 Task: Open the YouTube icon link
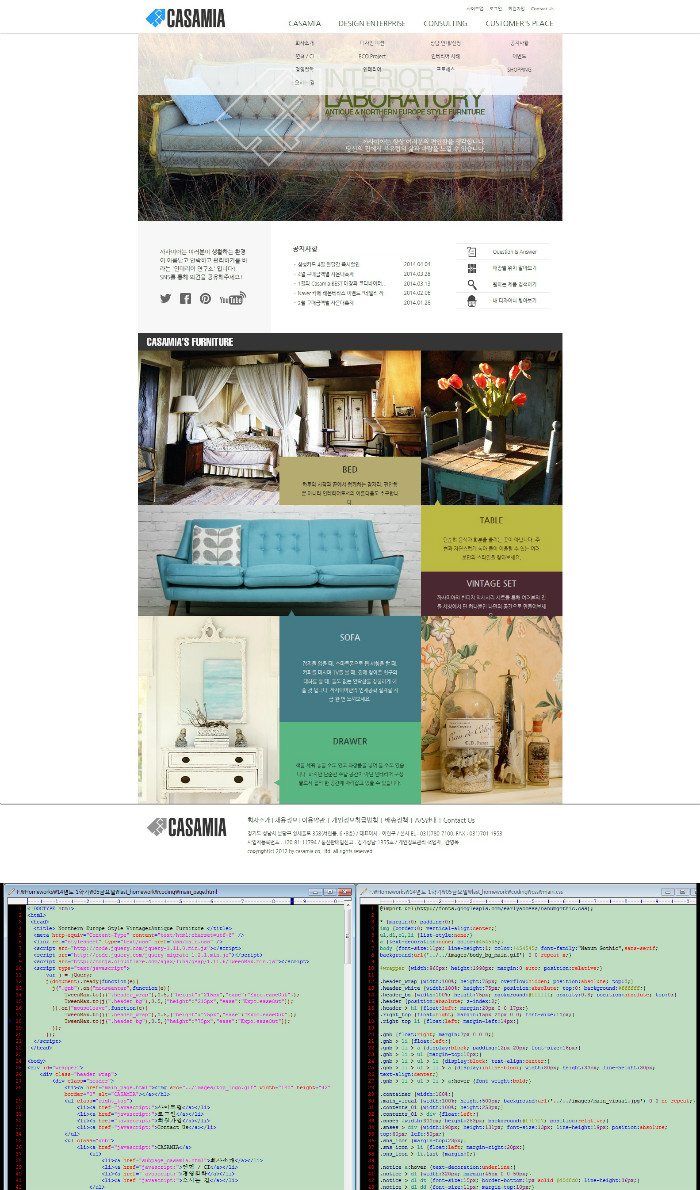[x=231, y=298]
